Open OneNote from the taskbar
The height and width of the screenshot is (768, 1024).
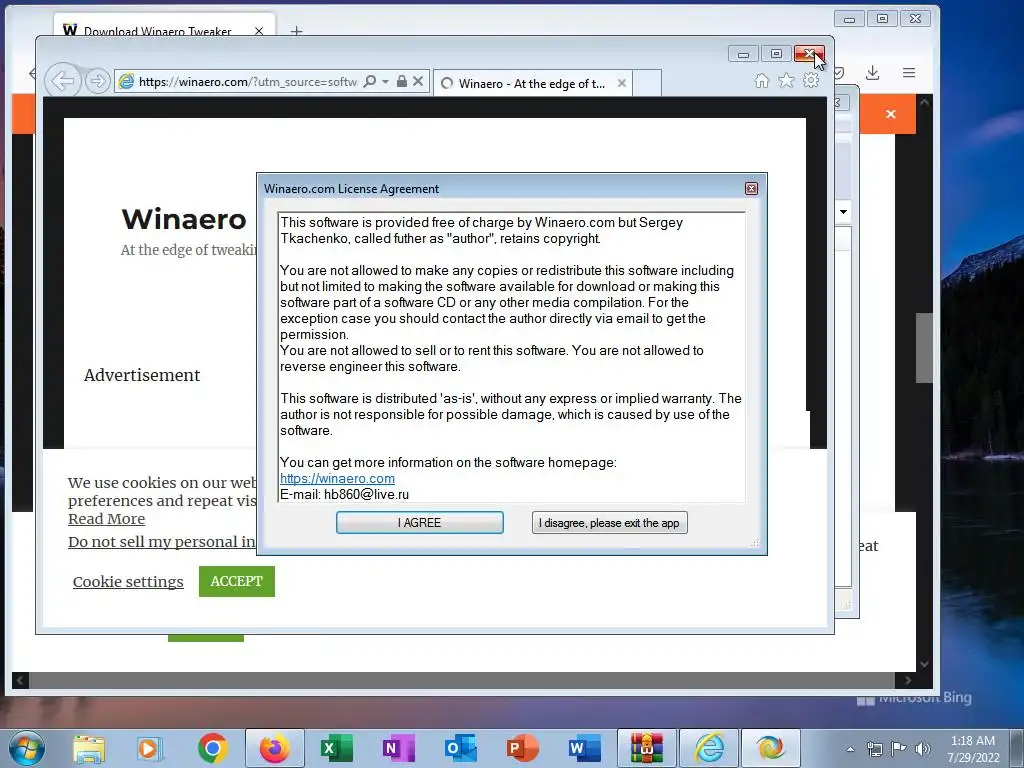click(x=398, y=748)
